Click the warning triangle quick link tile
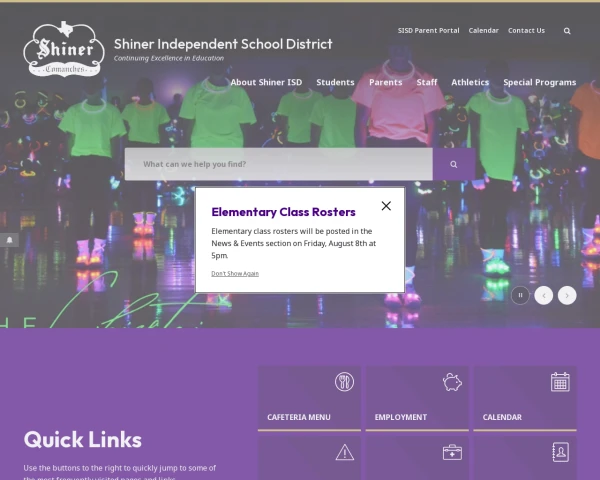The width and height of the screenshot is (600, 480). pos(309,458)
